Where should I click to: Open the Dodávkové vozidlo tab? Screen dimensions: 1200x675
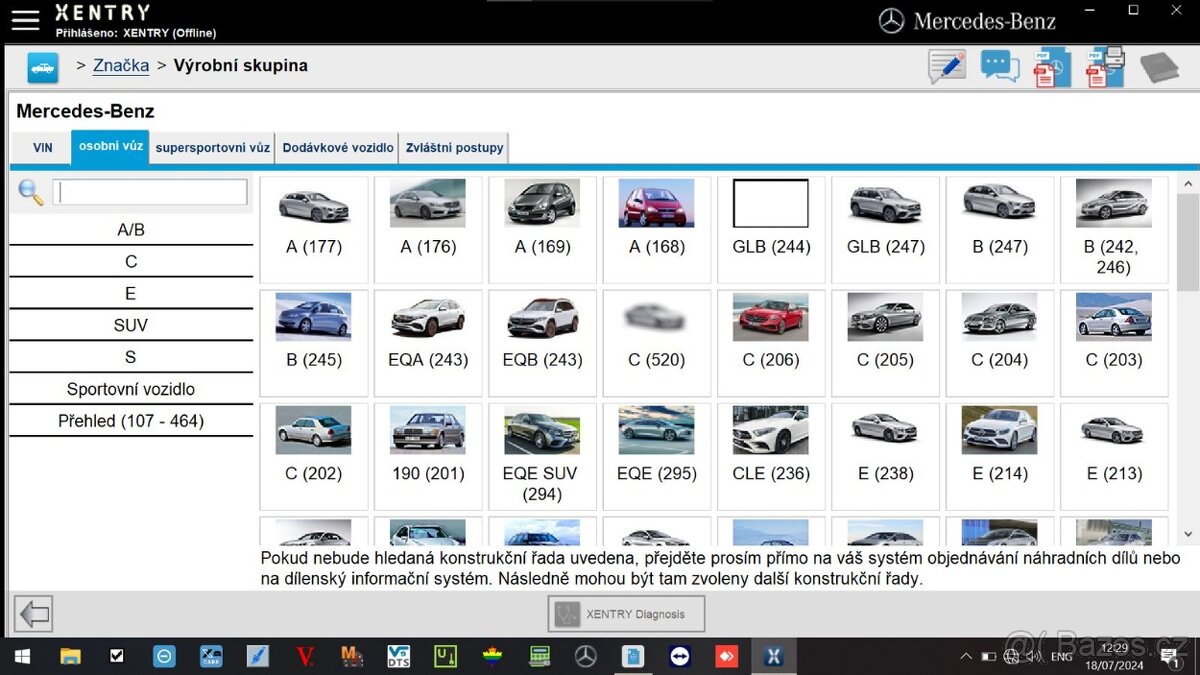point(337,147)
